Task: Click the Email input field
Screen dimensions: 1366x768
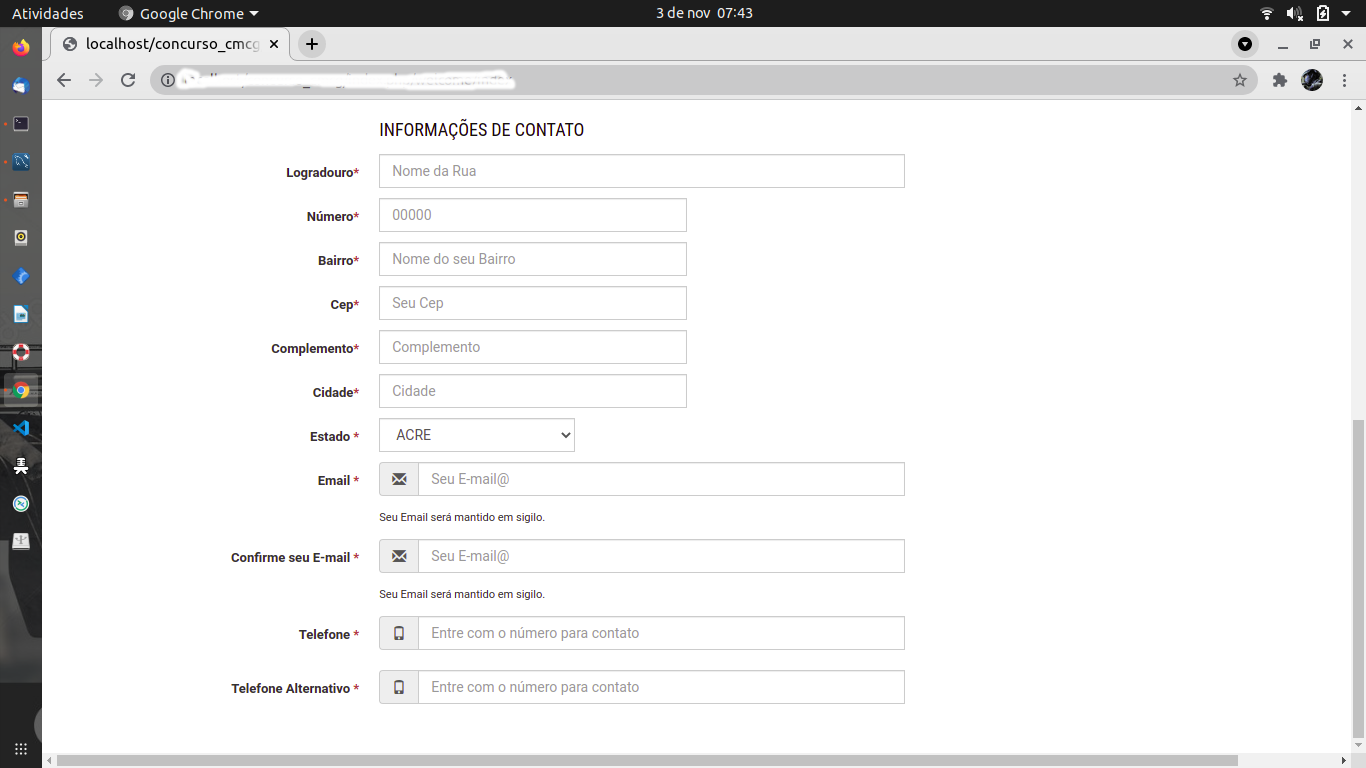Action: 661,479
